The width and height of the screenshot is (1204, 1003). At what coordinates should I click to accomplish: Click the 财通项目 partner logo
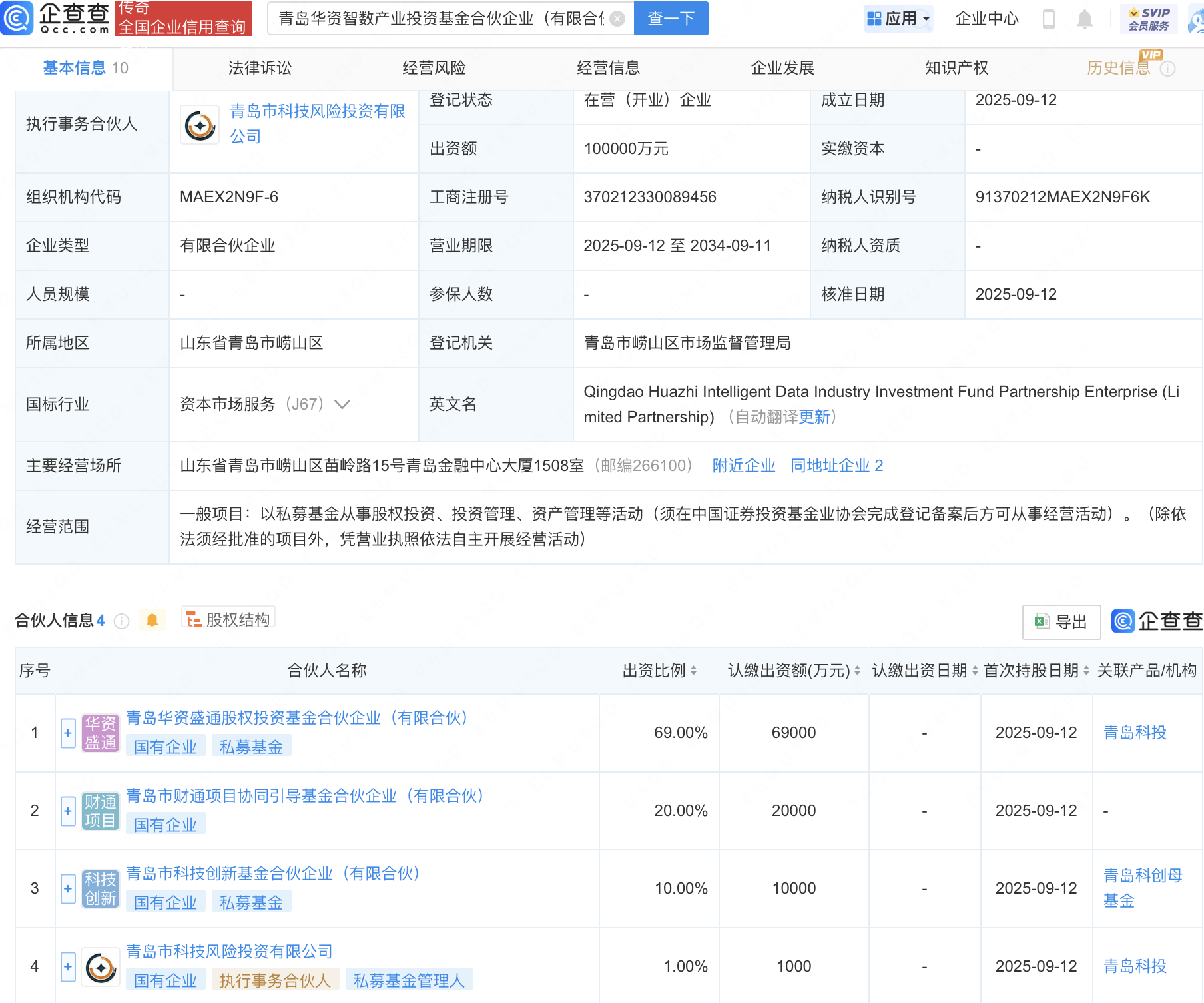[101, 811]
